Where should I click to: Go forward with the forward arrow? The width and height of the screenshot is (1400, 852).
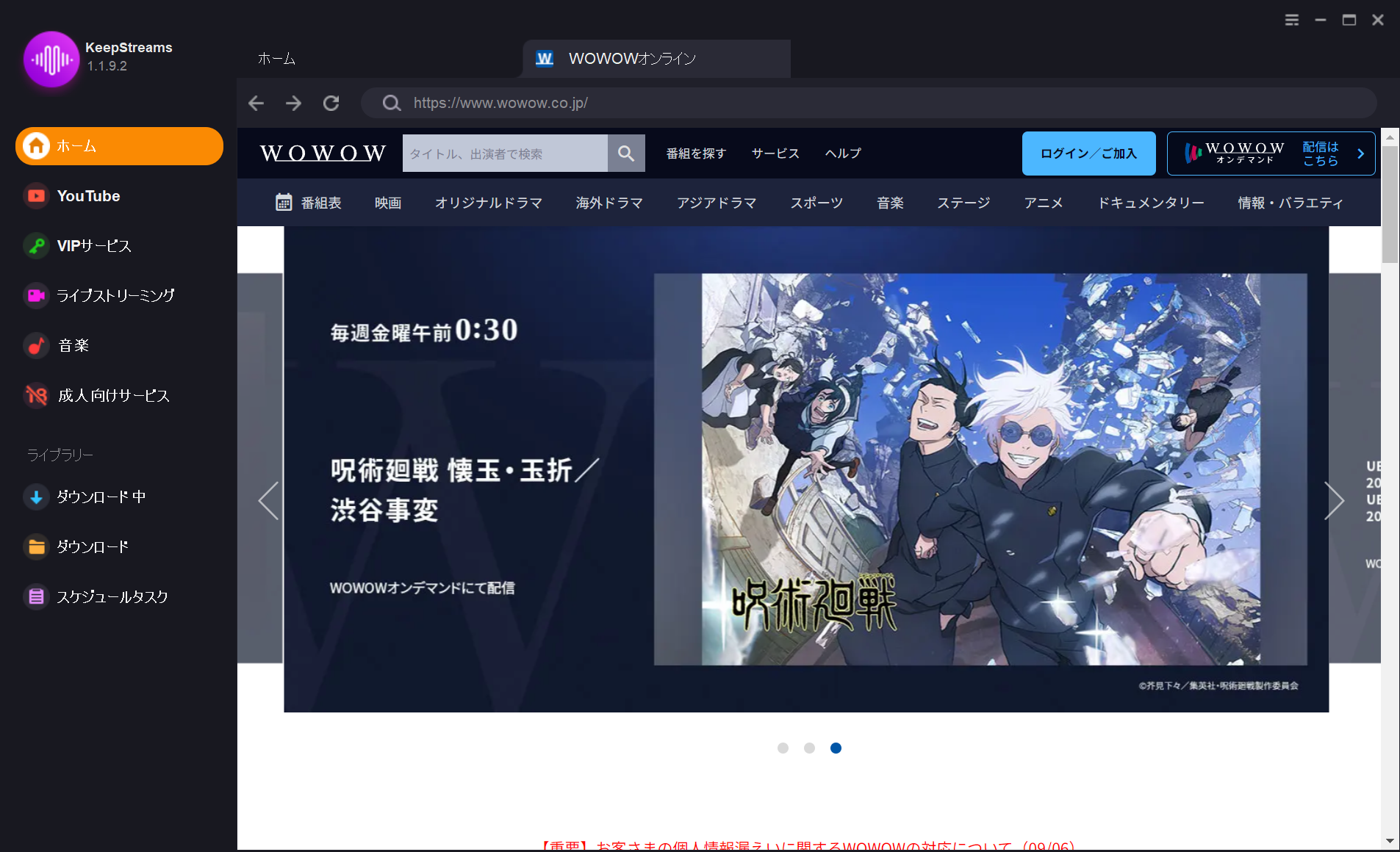tap(293, 103)
